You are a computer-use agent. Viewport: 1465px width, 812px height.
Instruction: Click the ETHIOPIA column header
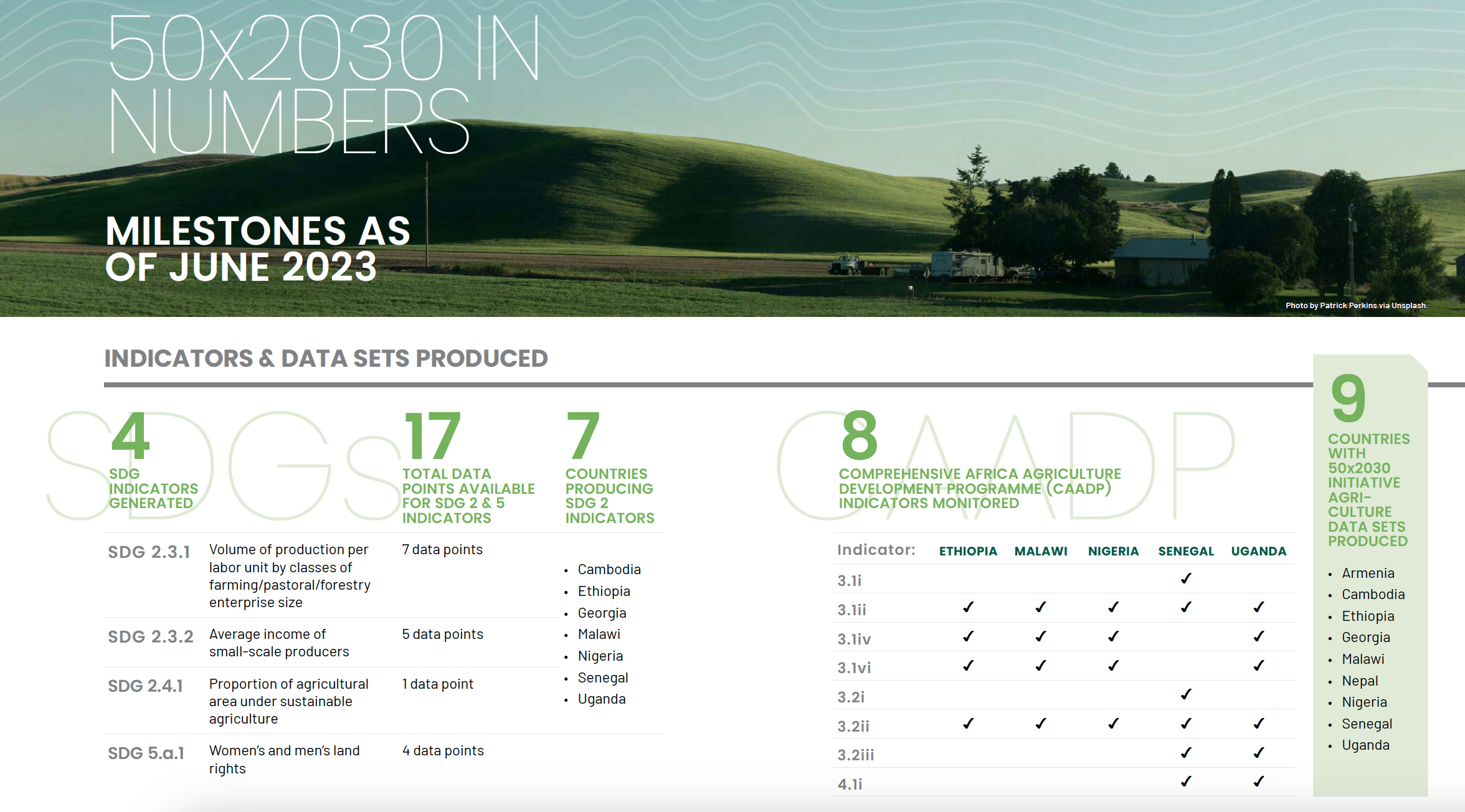pyautogui.click(x=968, y=551)
